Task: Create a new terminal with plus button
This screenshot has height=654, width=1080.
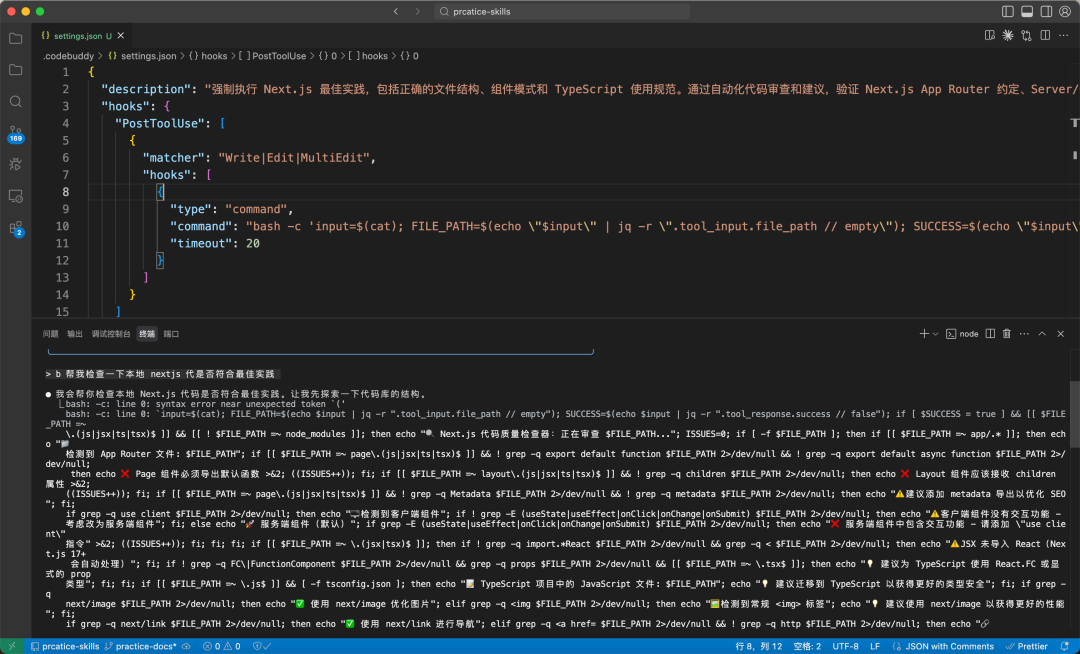Action: point(924,333)
